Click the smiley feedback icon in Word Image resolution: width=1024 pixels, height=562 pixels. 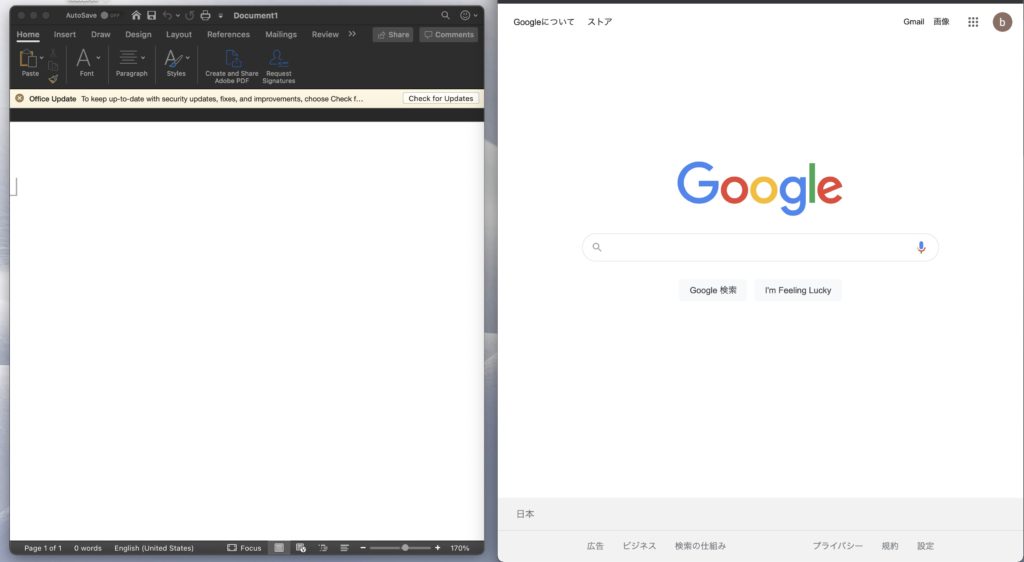point(465,15)
